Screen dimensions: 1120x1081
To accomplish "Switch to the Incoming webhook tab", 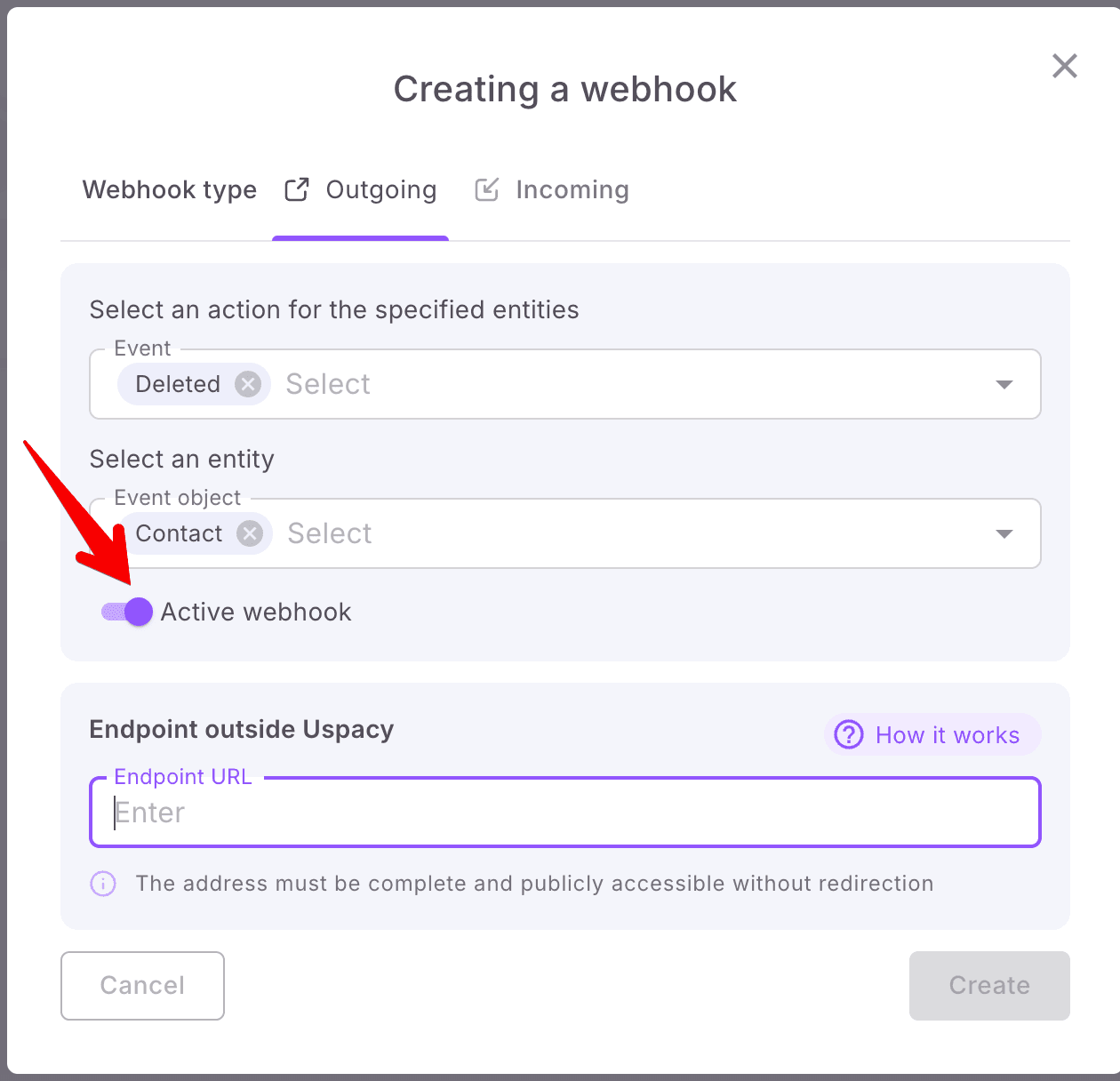I will (x=572, y=190).
